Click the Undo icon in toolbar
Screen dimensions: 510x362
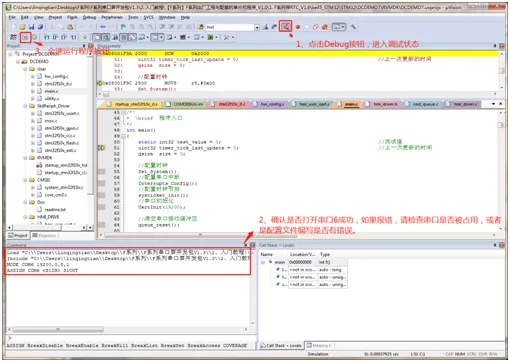(82, 27)
